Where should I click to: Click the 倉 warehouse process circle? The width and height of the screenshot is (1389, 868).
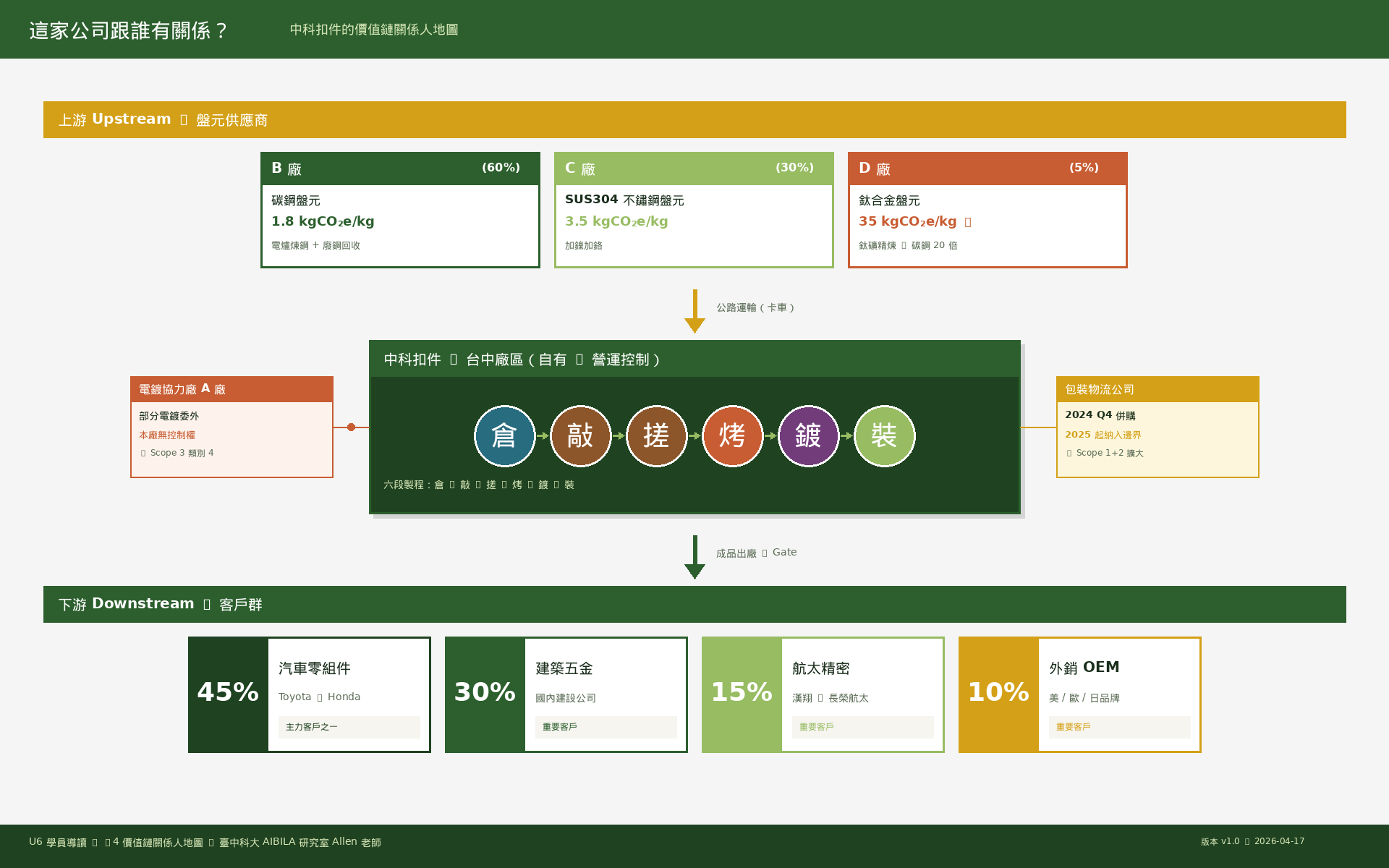(x=504, y=435)
